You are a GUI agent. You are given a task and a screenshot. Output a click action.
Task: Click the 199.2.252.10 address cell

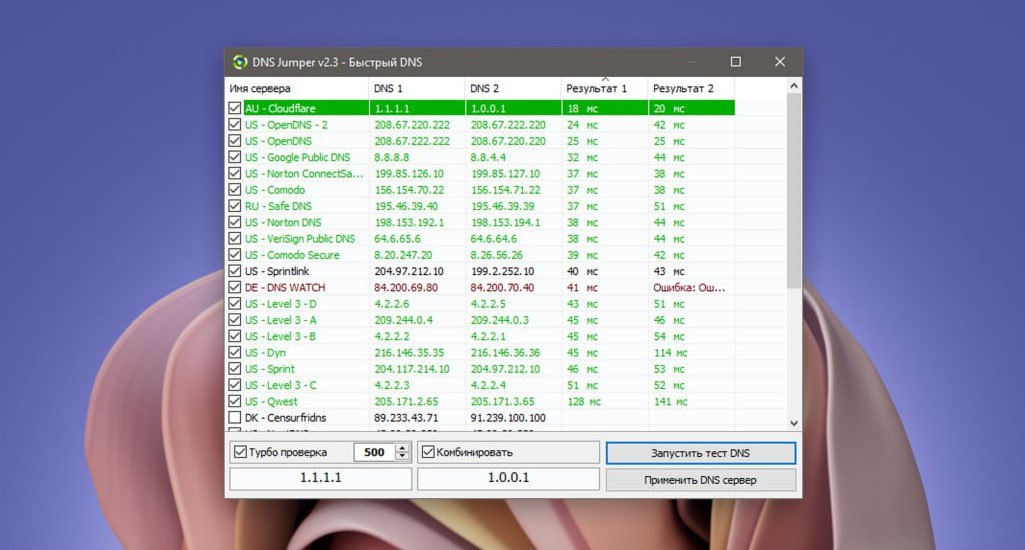(502, 271)
